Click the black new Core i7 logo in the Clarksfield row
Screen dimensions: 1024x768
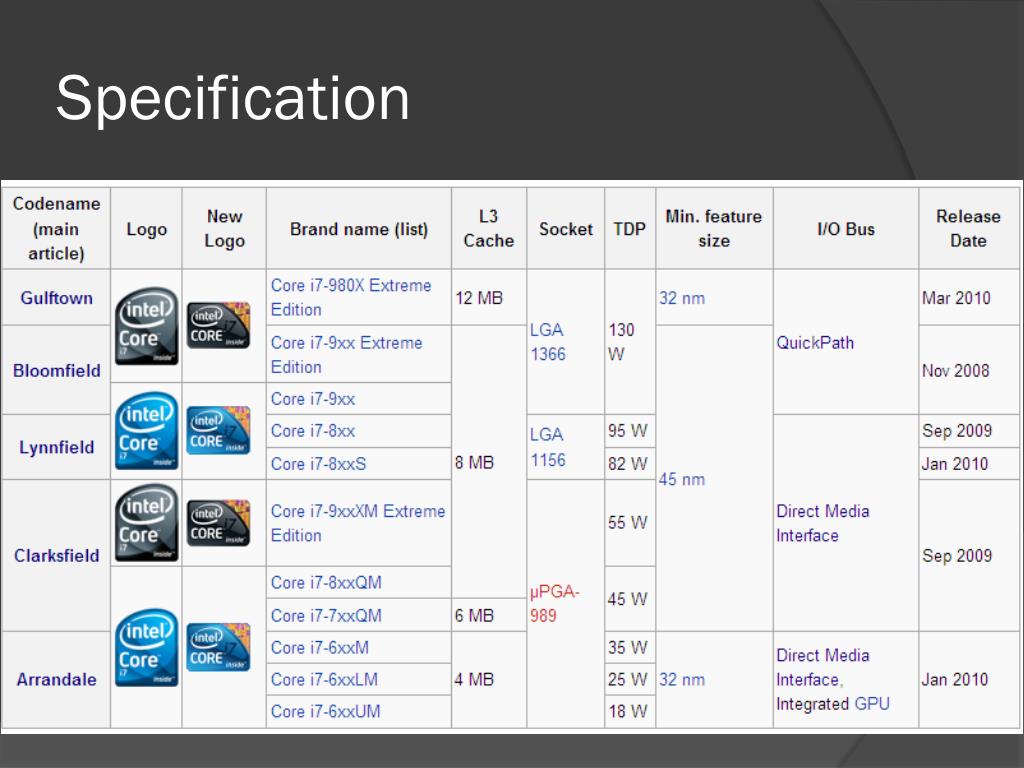[218, 522]
